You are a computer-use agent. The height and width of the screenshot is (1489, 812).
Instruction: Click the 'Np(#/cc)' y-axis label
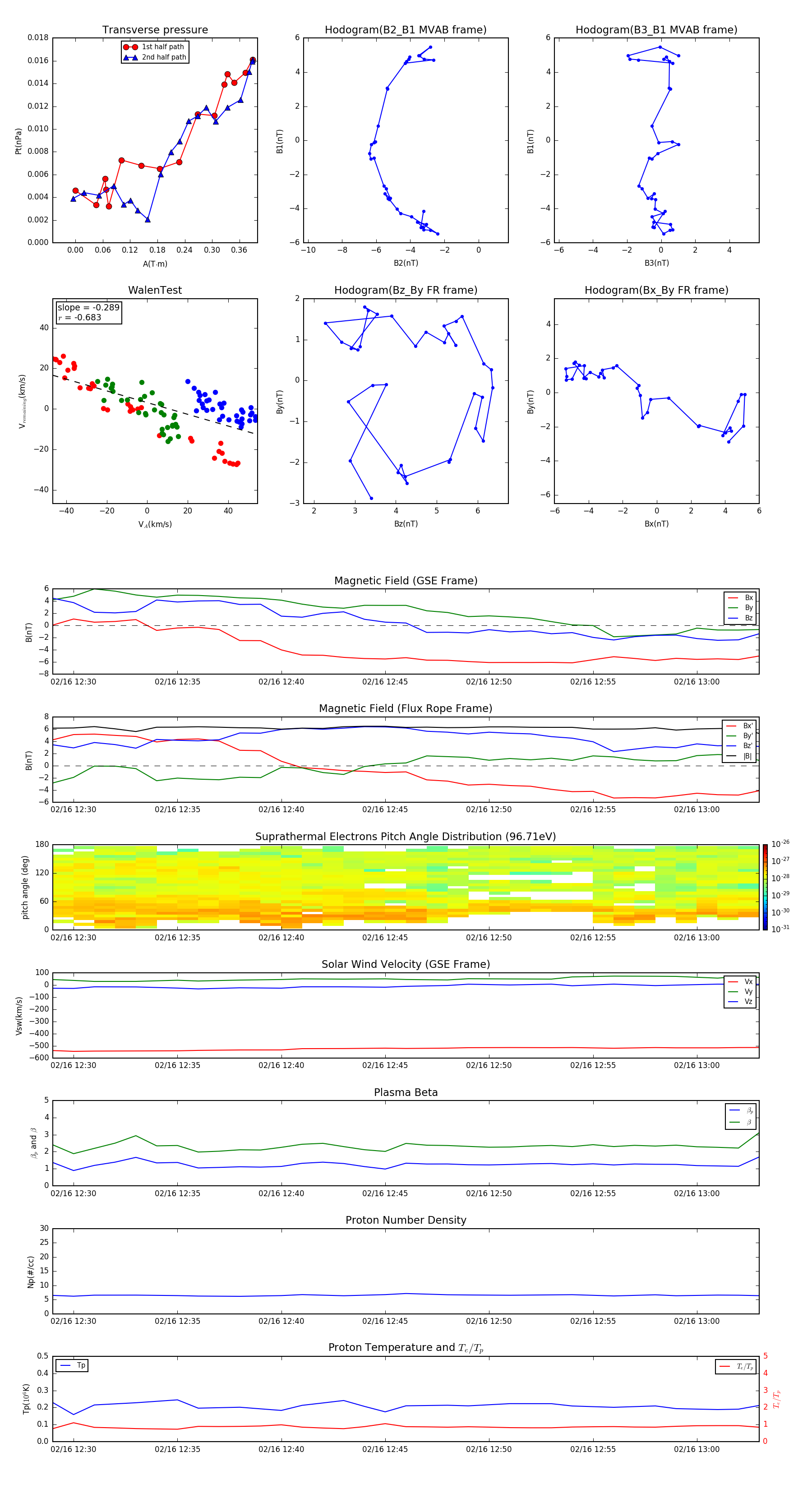31,1272
